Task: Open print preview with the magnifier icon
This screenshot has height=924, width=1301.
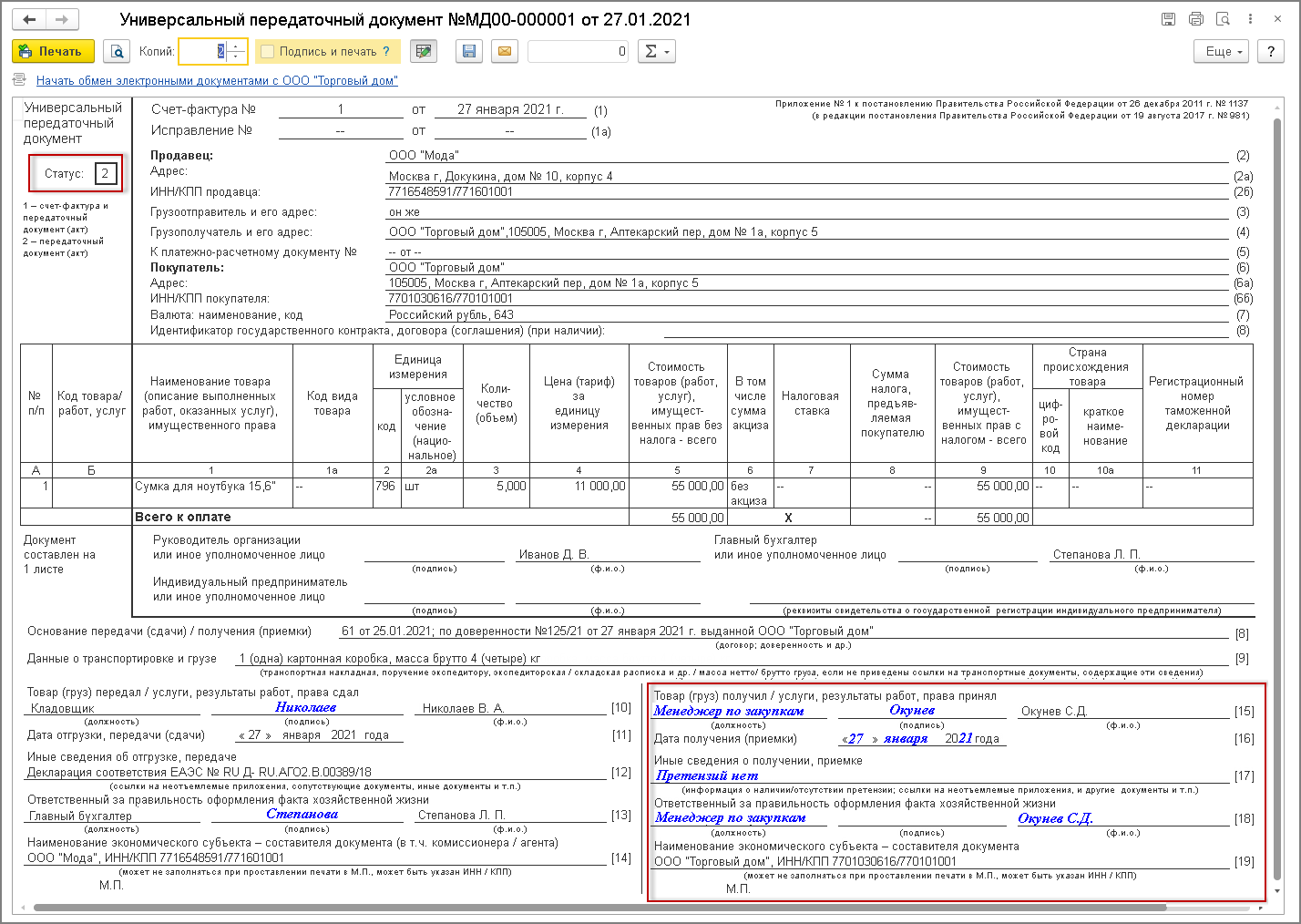Action: pos(118,52)
